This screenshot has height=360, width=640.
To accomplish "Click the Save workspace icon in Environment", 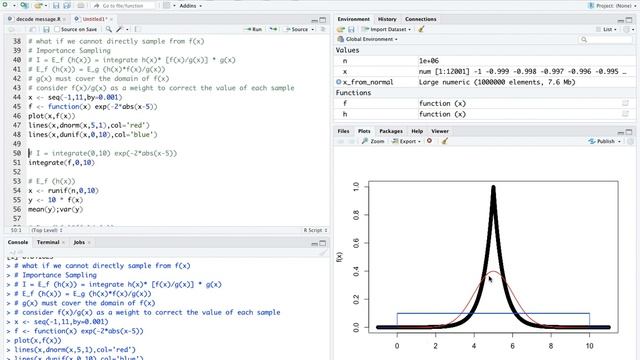I will (351, 29).
